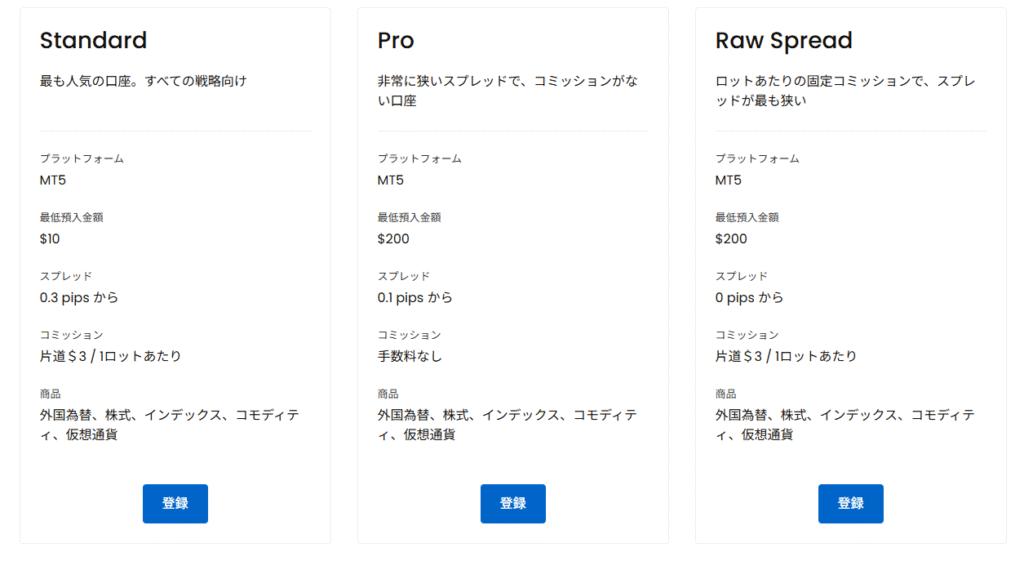Register for the Raw Spread account
Viewport: 1024px width, 561px height.
pos(850,503)
